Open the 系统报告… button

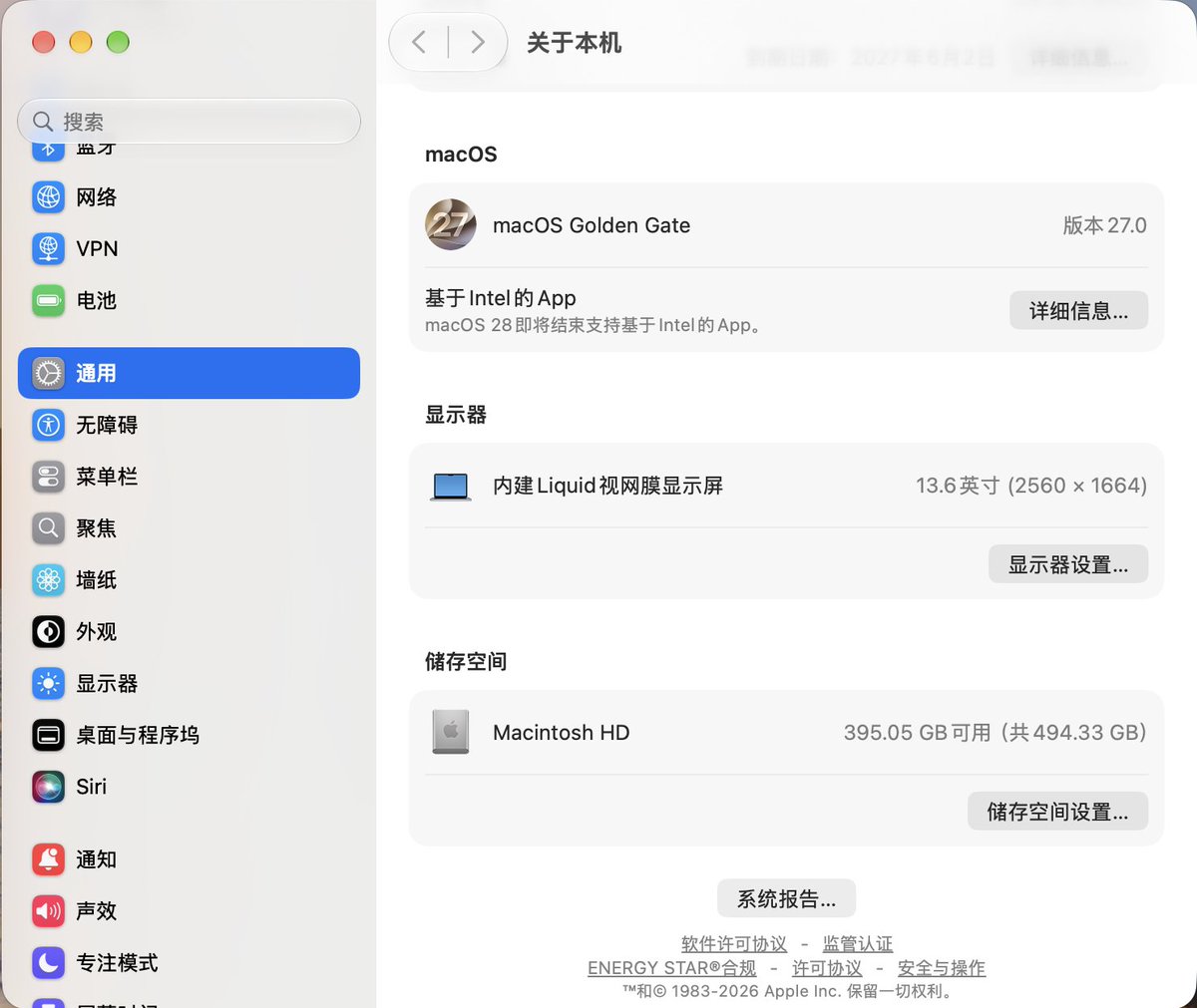[786, 898]
